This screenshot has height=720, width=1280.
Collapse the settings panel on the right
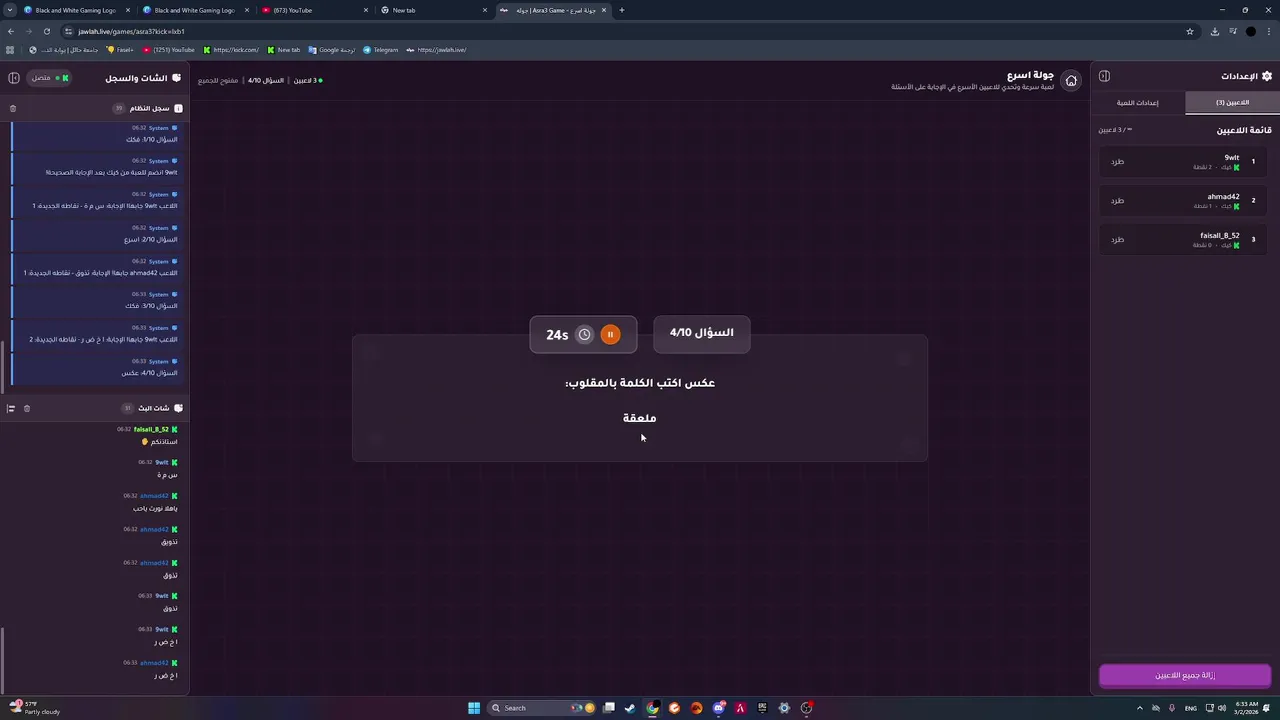[x=1104, y=76]
